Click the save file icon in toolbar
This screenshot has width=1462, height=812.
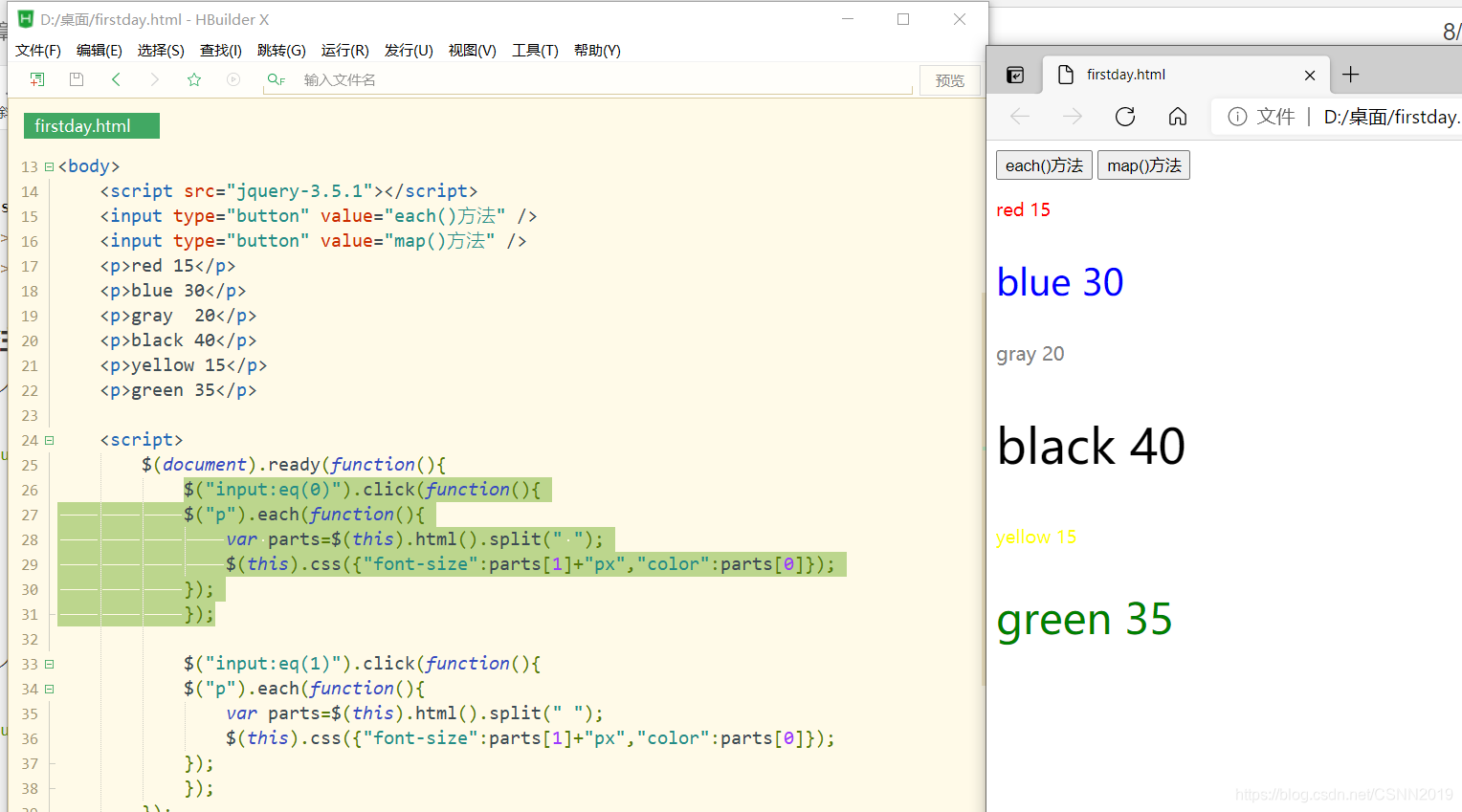(x=77, y=79)
